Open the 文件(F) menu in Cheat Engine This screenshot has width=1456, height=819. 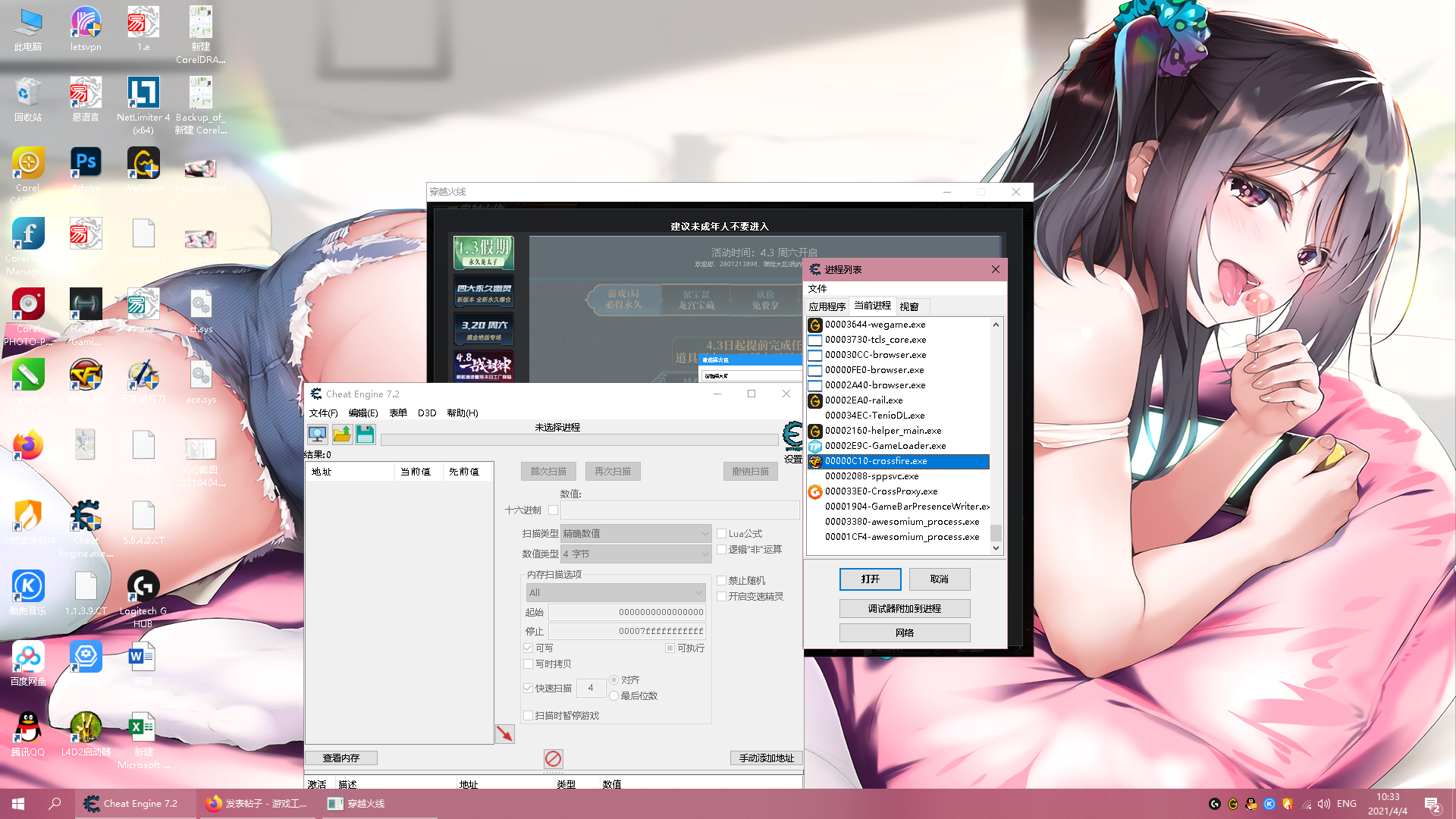pos(323,413)
